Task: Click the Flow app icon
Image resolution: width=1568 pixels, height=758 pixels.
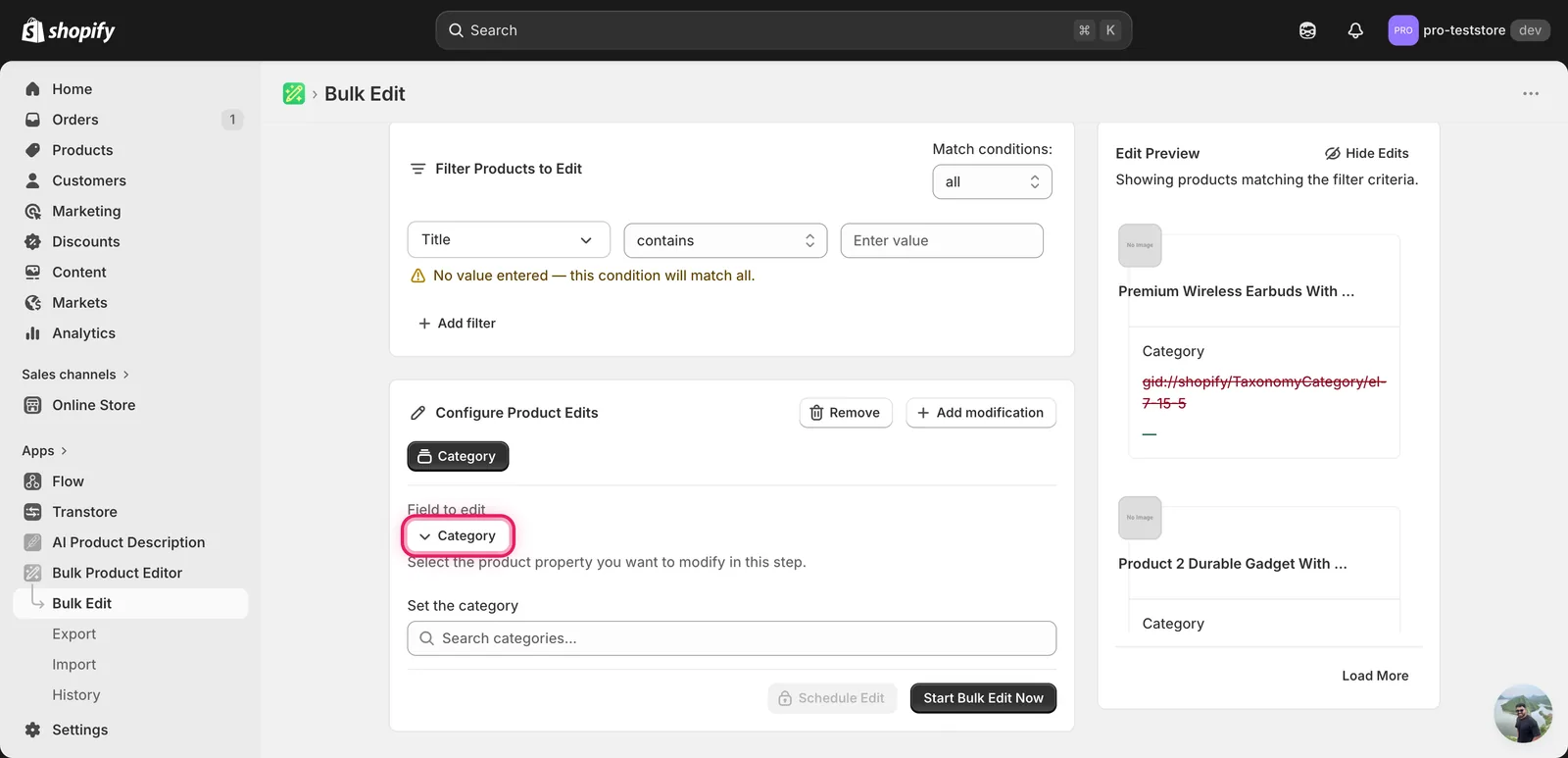Action: [32, 481]
